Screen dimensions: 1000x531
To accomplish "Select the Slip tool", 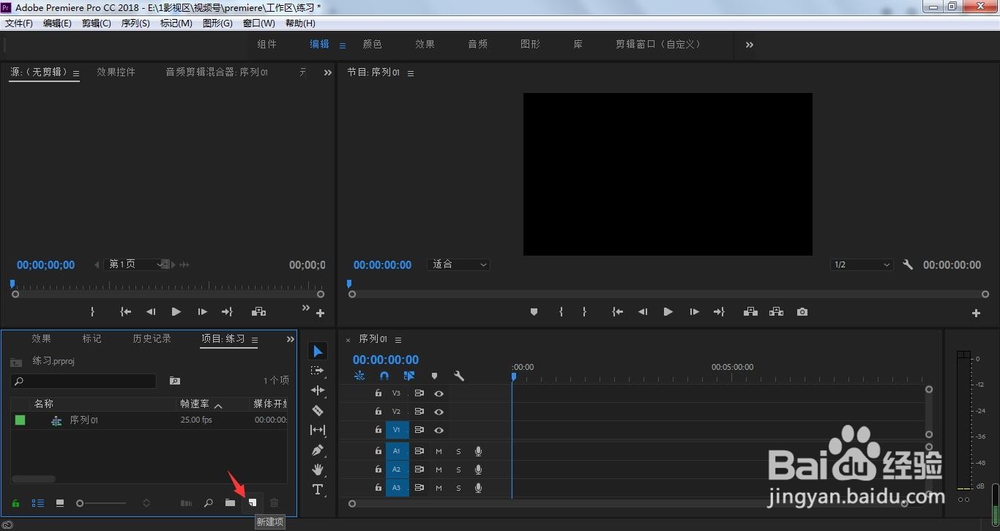I will click(x=318, y=430).
